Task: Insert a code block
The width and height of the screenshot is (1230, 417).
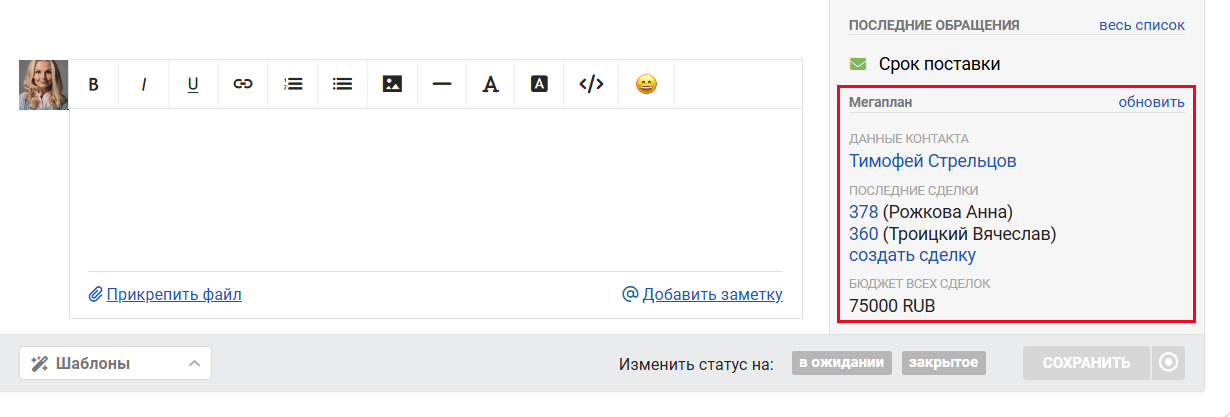Action: pyautogui.click(x=592, y=84)
